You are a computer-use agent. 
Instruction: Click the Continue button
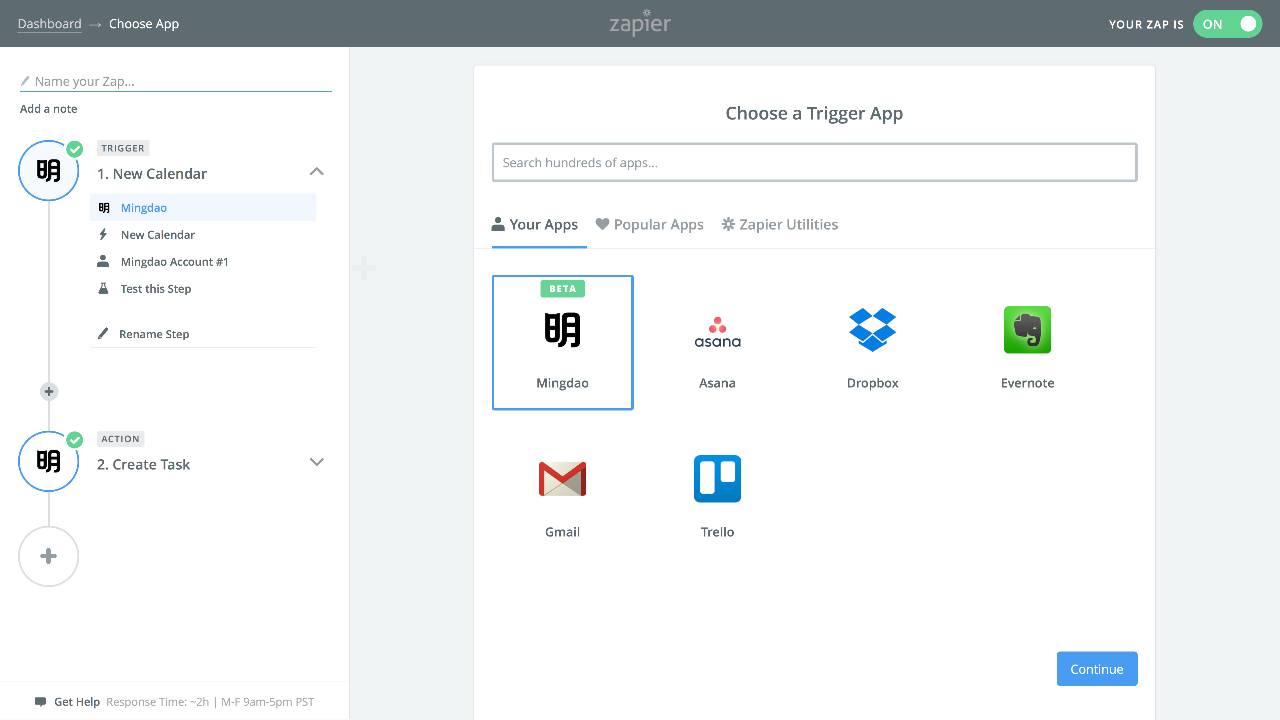(1097, 669)
